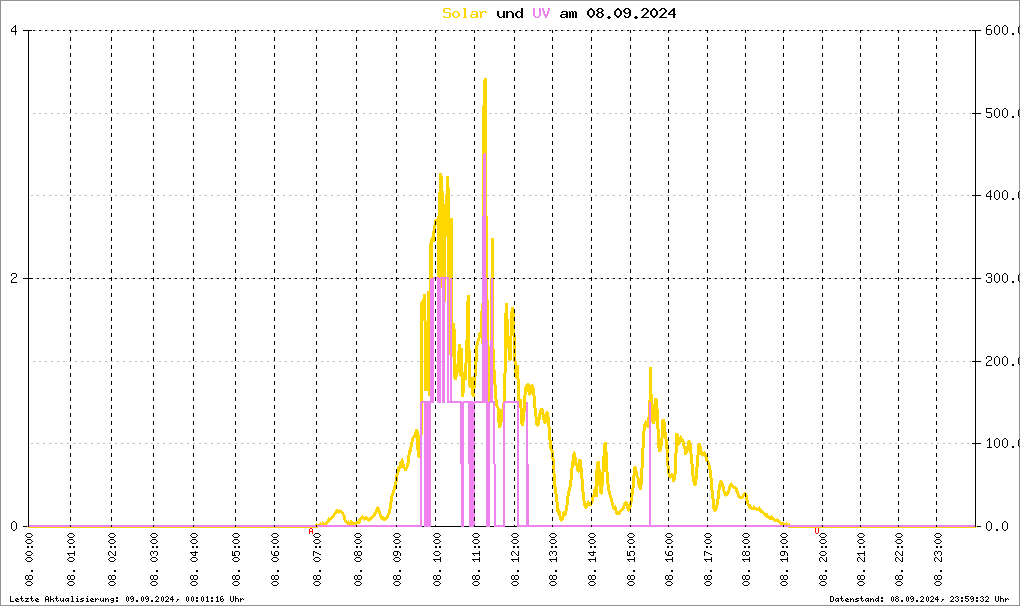This screenshot has height=606, width=1020.
Task: Click the time axis label '08. 11:00'
Action: point(476,559)
